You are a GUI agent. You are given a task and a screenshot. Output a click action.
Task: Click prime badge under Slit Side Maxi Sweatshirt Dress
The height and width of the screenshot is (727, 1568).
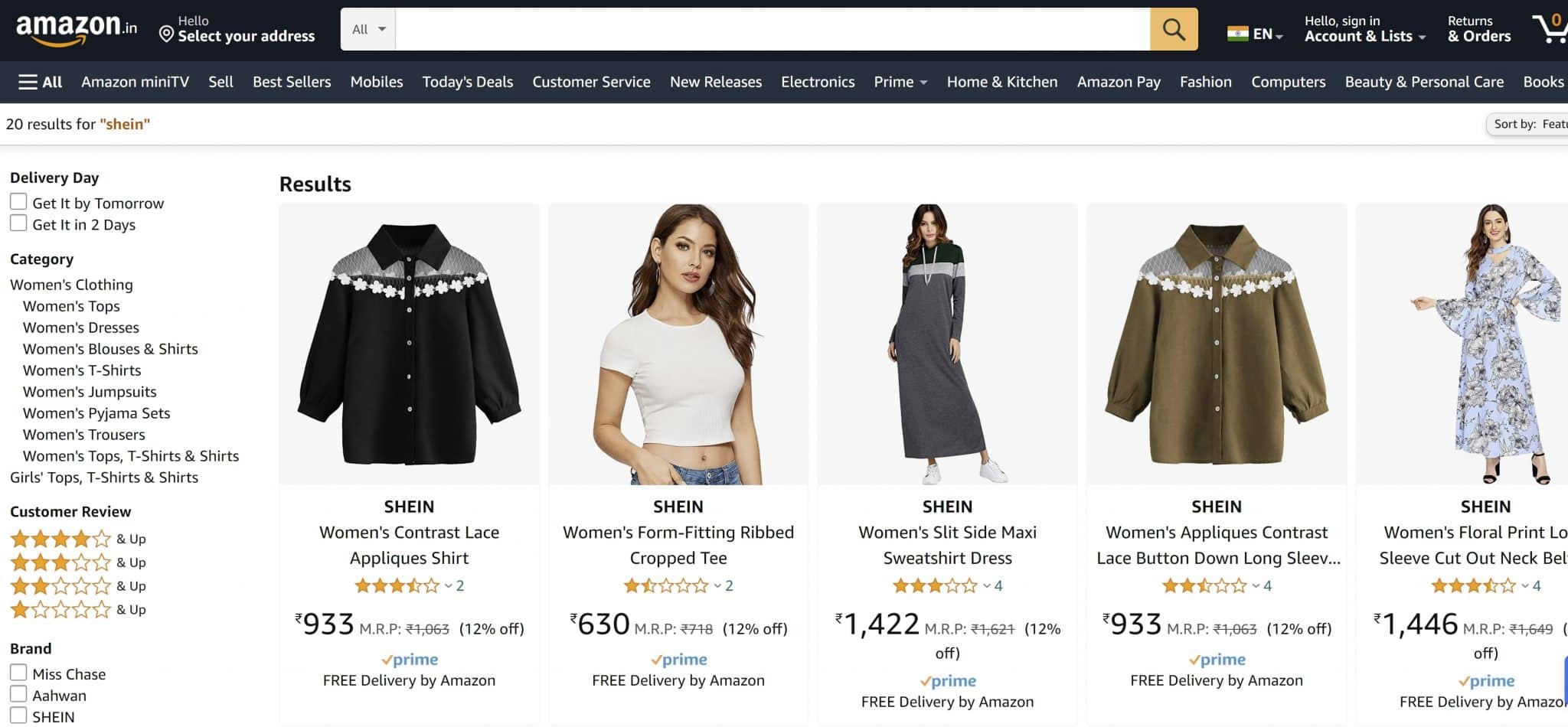point(948,680)
